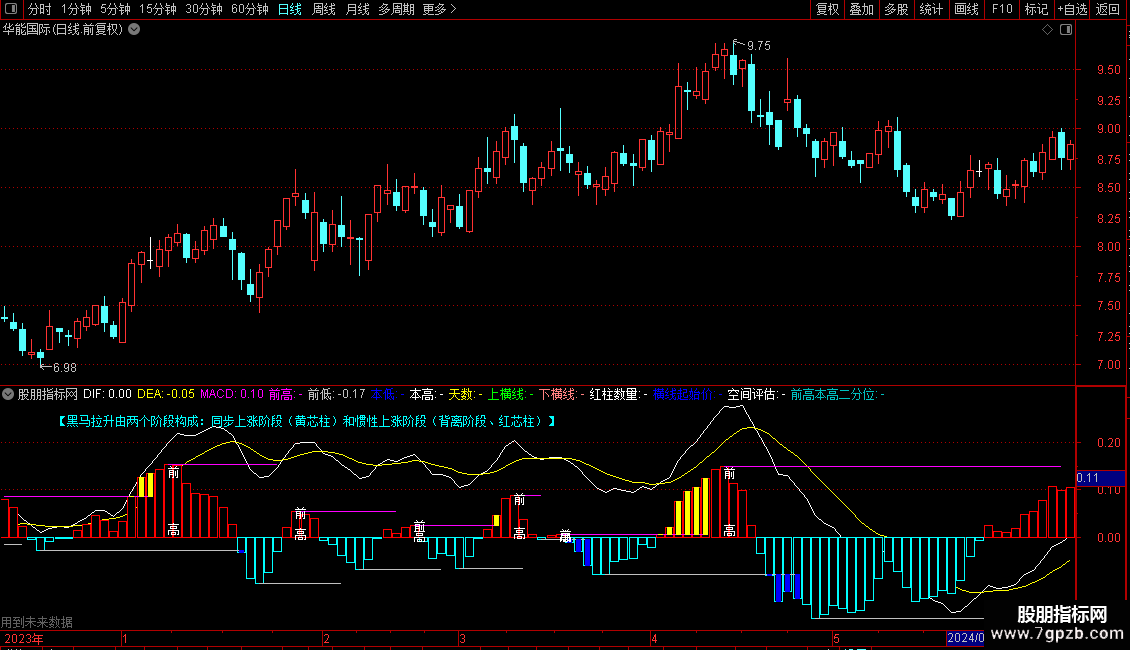Click the 9.50 price axis label

click(1108, 70)
